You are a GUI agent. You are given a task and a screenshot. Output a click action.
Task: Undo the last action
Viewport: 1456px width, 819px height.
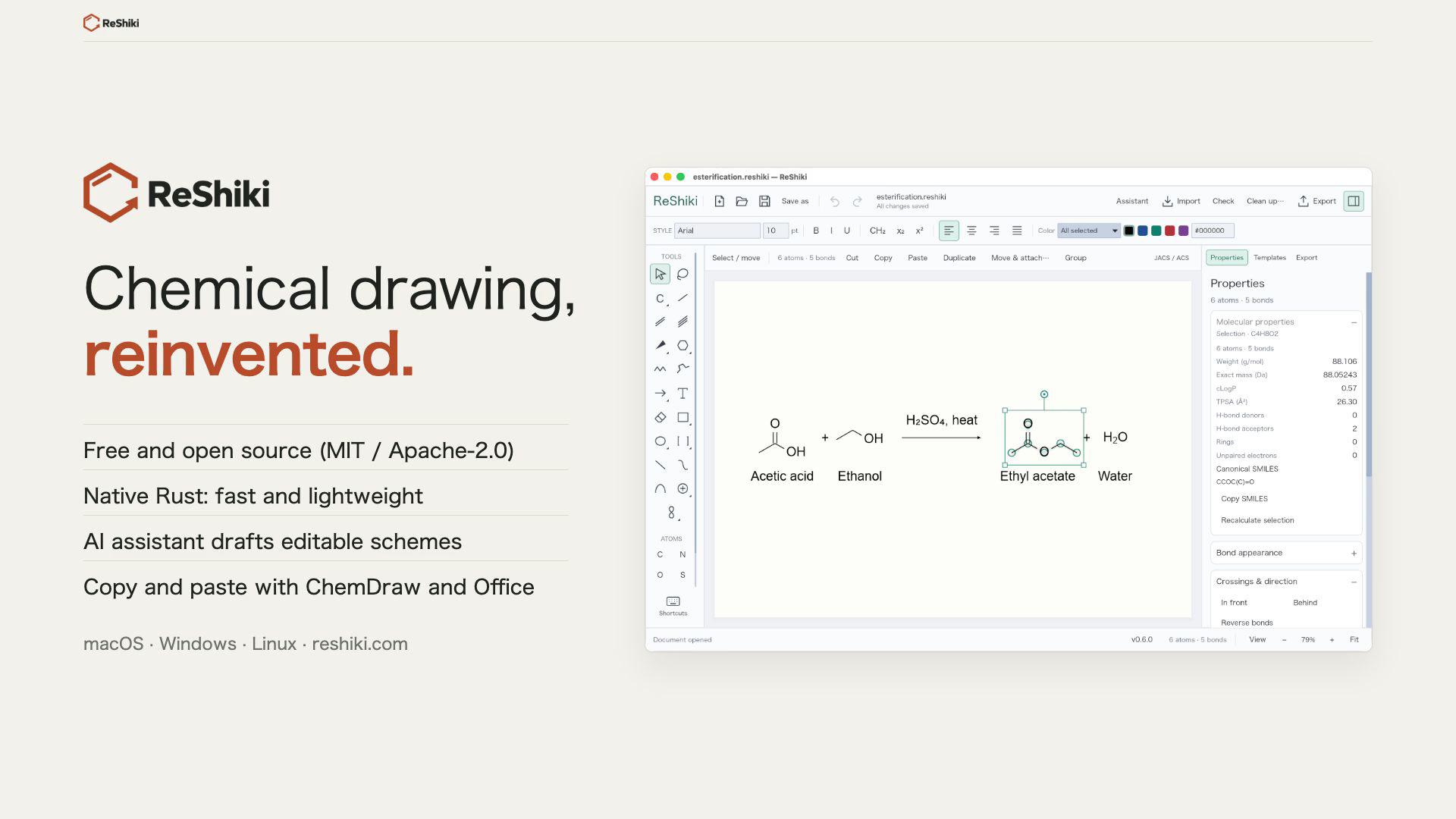point(834,201)
